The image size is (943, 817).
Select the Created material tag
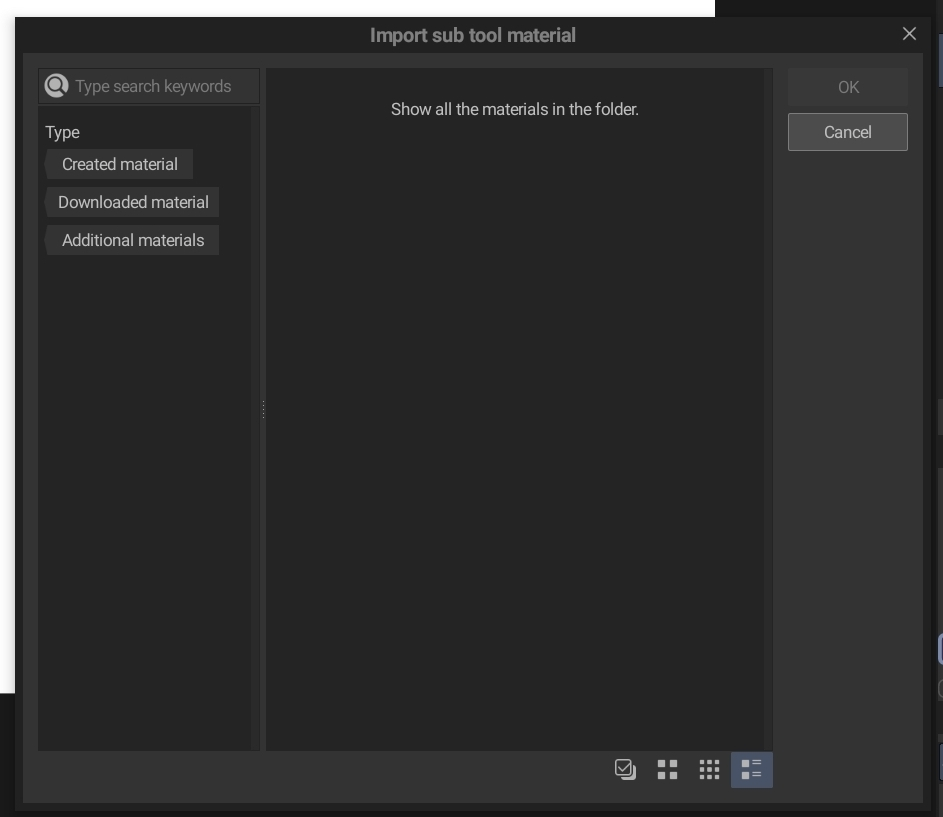tap(119, 164)
